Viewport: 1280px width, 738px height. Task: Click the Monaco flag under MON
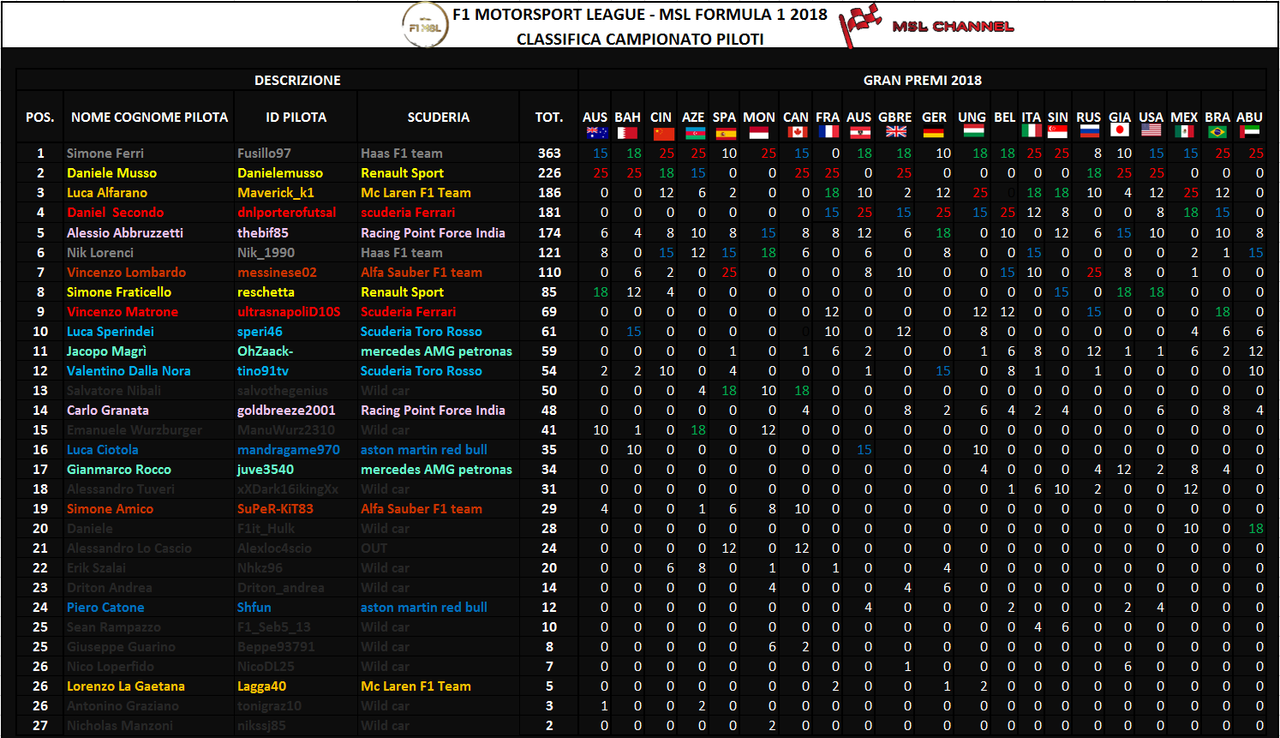point(759,132)
